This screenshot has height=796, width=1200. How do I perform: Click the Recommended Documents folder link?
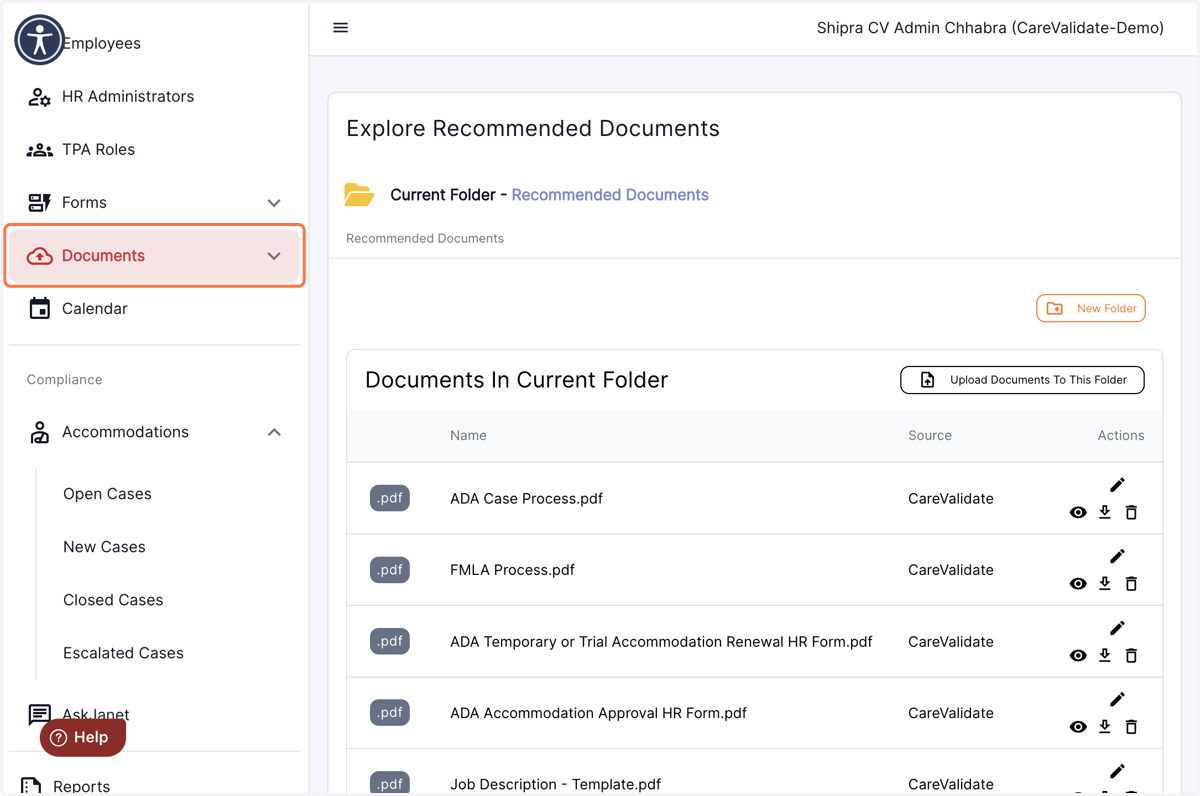[x=610, y=195]
